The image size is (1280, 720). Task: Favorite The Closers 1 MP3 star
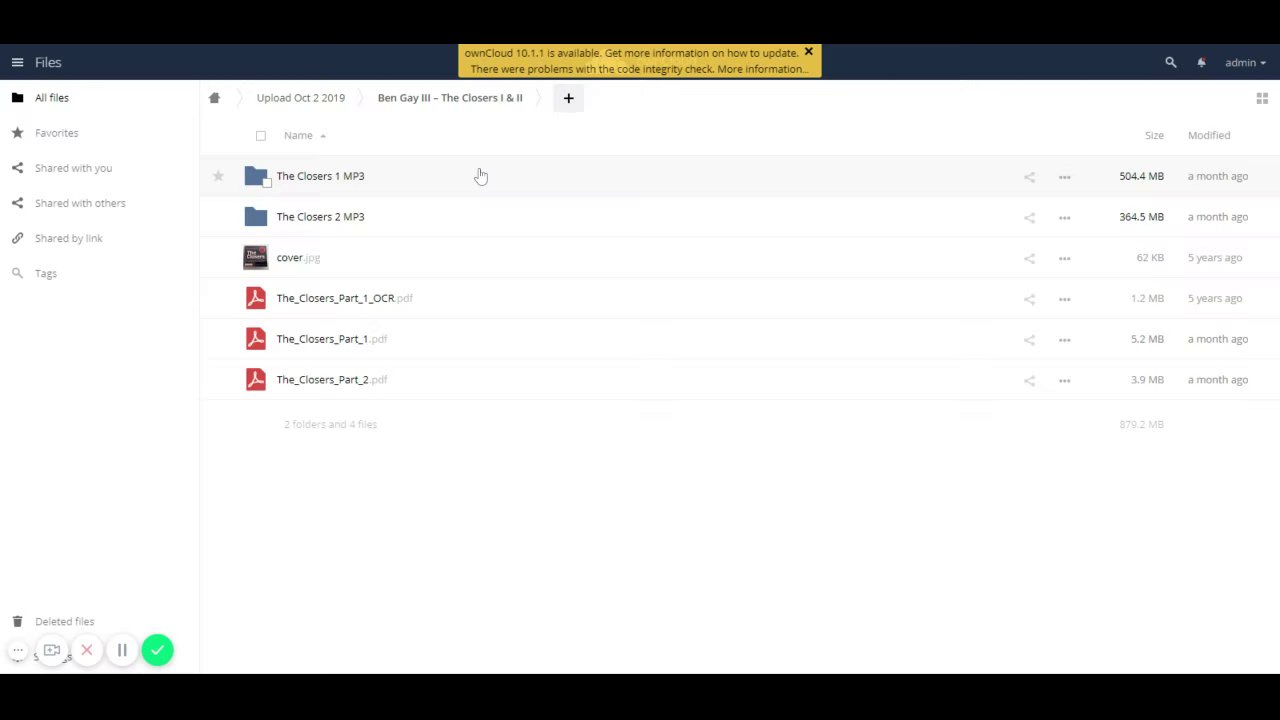pyautogui.click(x=218, y=176)
